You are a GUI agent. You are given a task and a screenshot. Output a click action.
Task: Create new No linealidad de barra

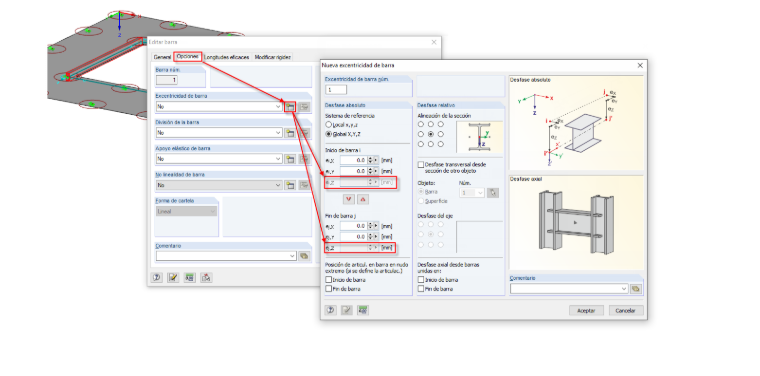point(290,185)
